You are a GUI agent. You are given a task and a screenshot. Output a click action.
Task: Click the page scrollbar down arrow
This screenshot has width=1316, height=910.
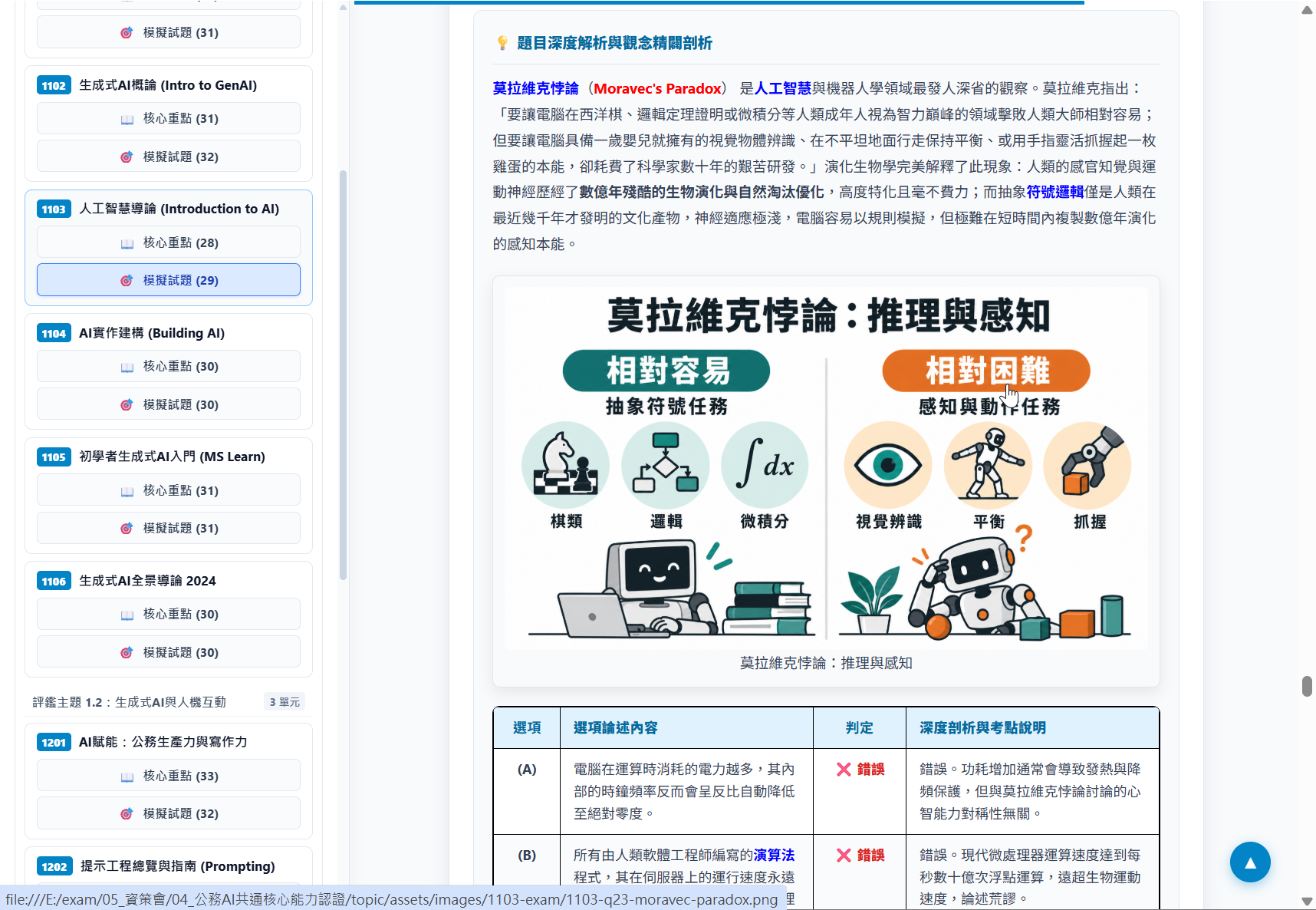click(x=1307, y=901)
